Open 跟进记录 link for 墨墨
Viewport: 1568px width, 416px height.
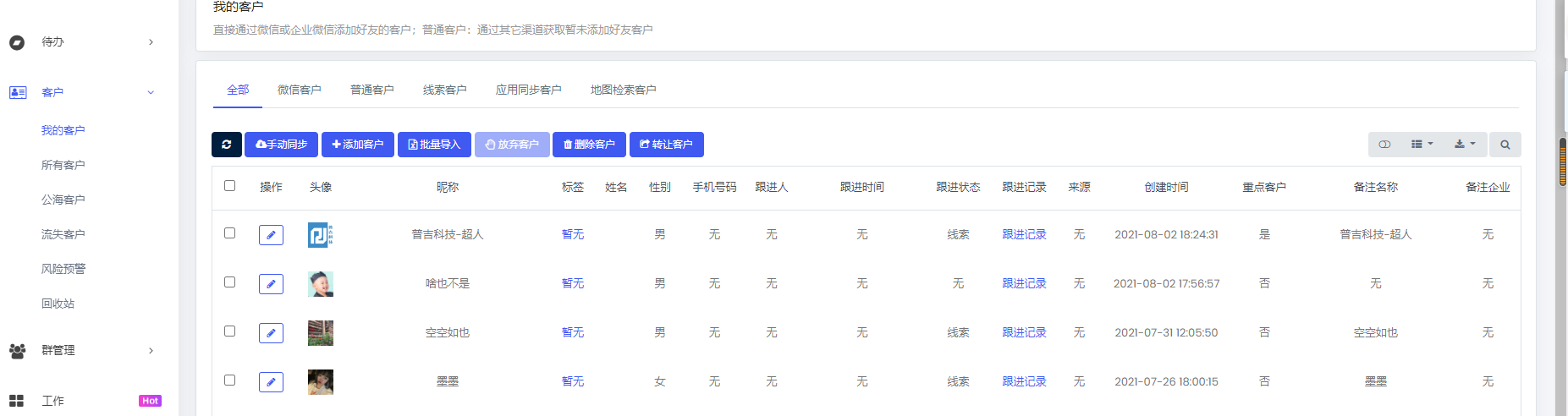(x=1025, y=382)
